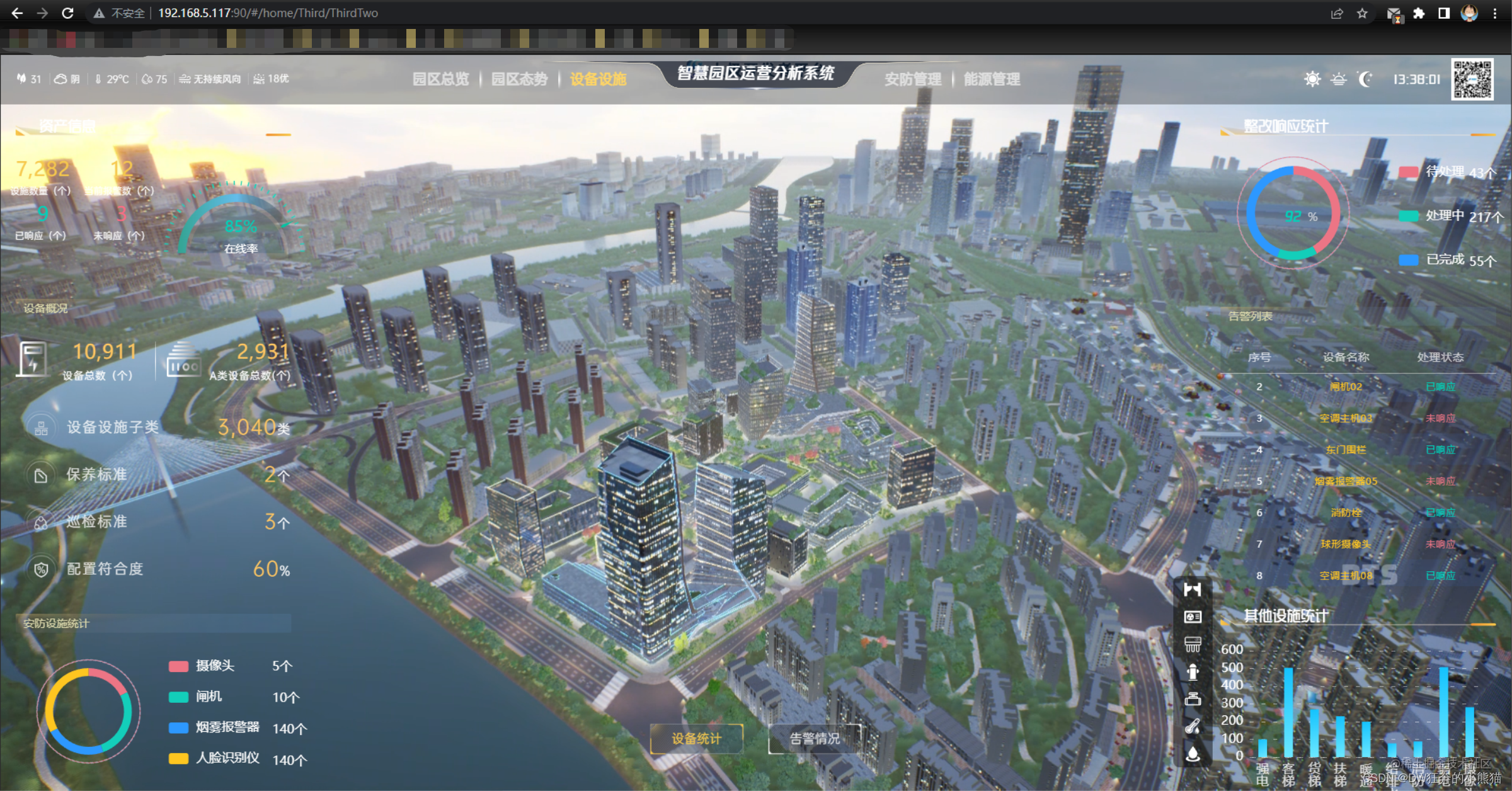Select the air conditioner outdoor unit icon
This screenshot has height=791, width=1512.
pyautogui.click(x=1192, y=617)
